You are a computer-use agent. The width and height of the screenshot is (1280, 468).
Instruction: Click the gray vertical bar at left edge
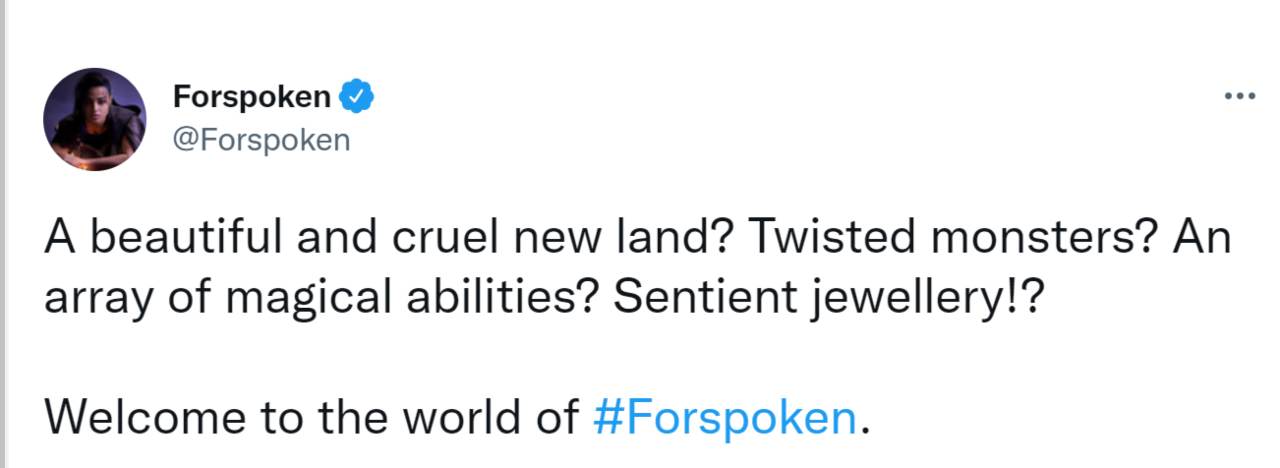(x=3, y=234)
